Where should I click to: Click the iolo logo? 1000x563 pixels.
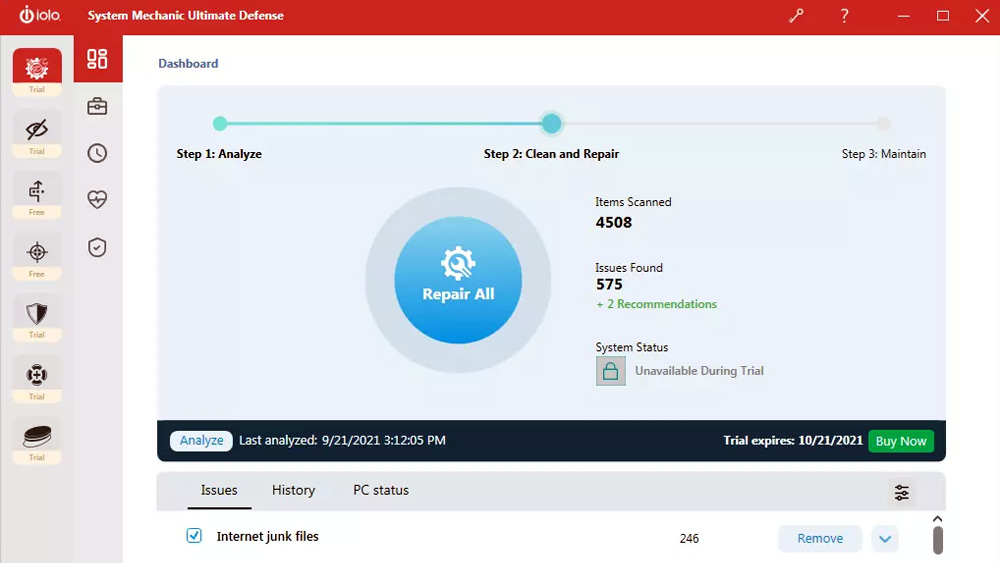pyautogui.click(x=40, y=15)
